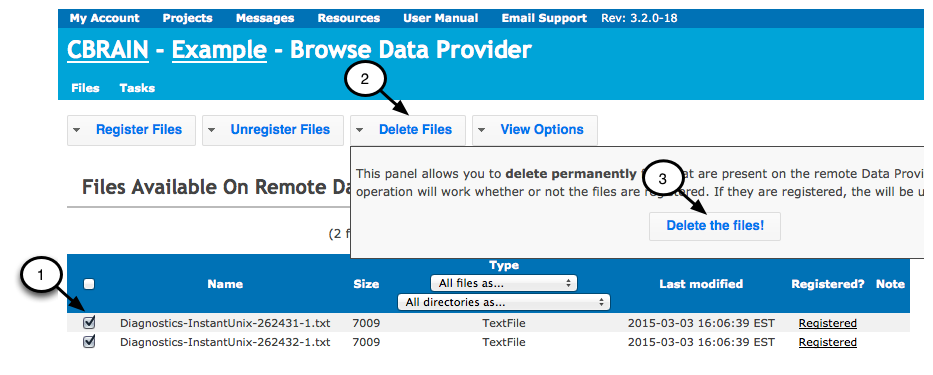Click the Note column header
The width and height of the screenshot is (933, 375).
(x=890, y=284)
